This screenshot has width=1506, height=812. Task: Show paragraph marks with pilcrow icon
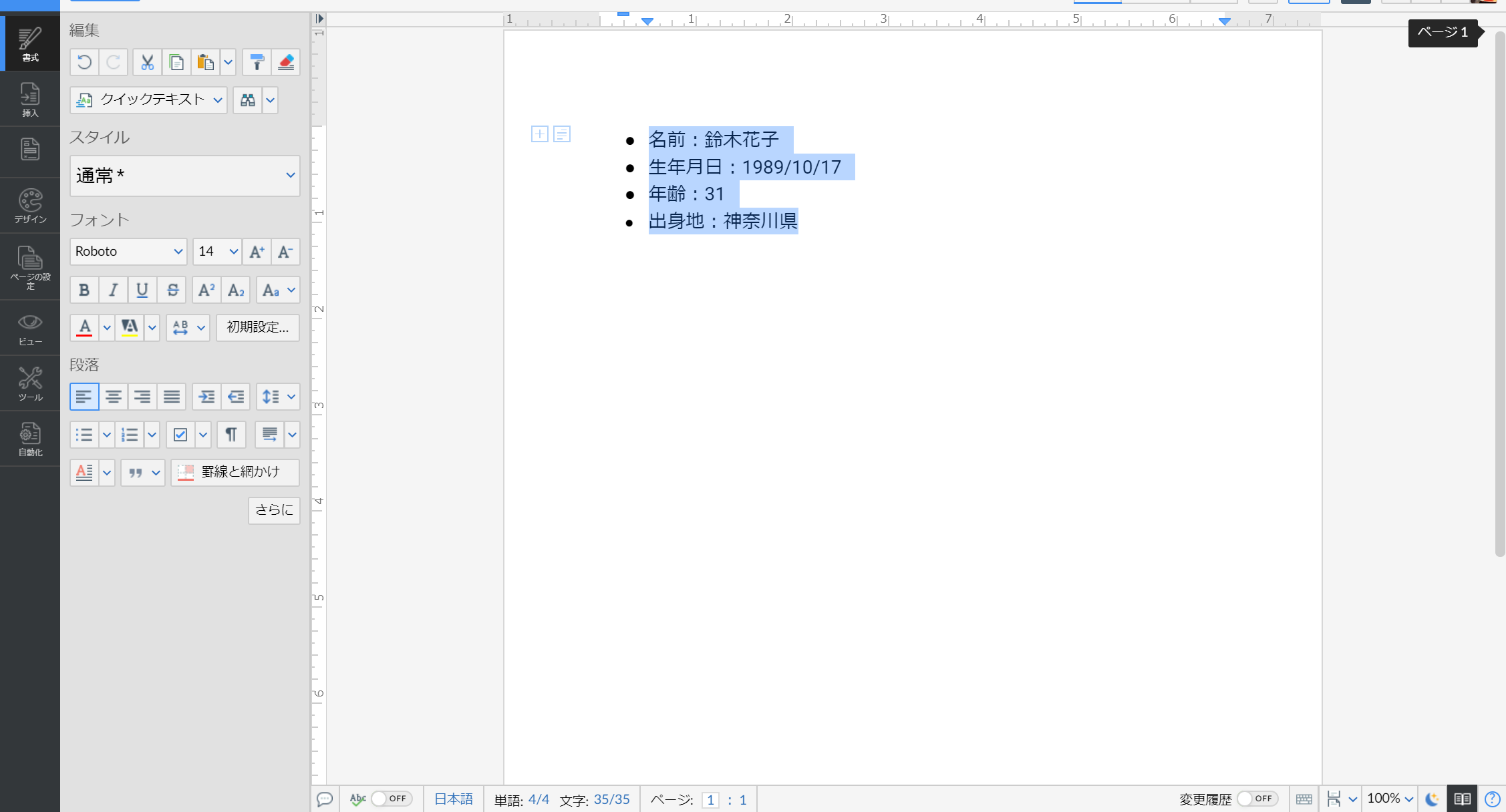pyautogui.click(x=231, y=435)
